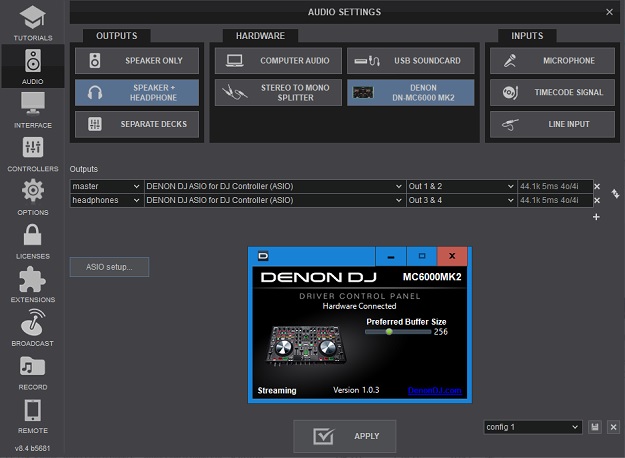
Task: Open the Controllers settings
Action: click(x=33, y=154)
